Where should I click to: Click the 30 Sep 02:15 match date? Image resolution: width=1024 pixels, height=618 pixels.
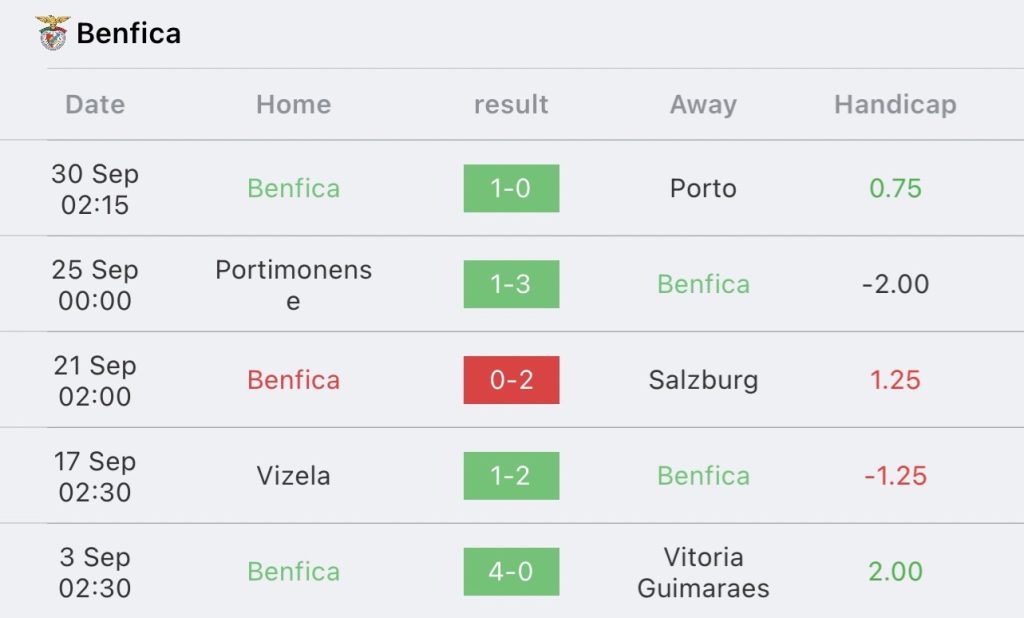coord(95,189)
